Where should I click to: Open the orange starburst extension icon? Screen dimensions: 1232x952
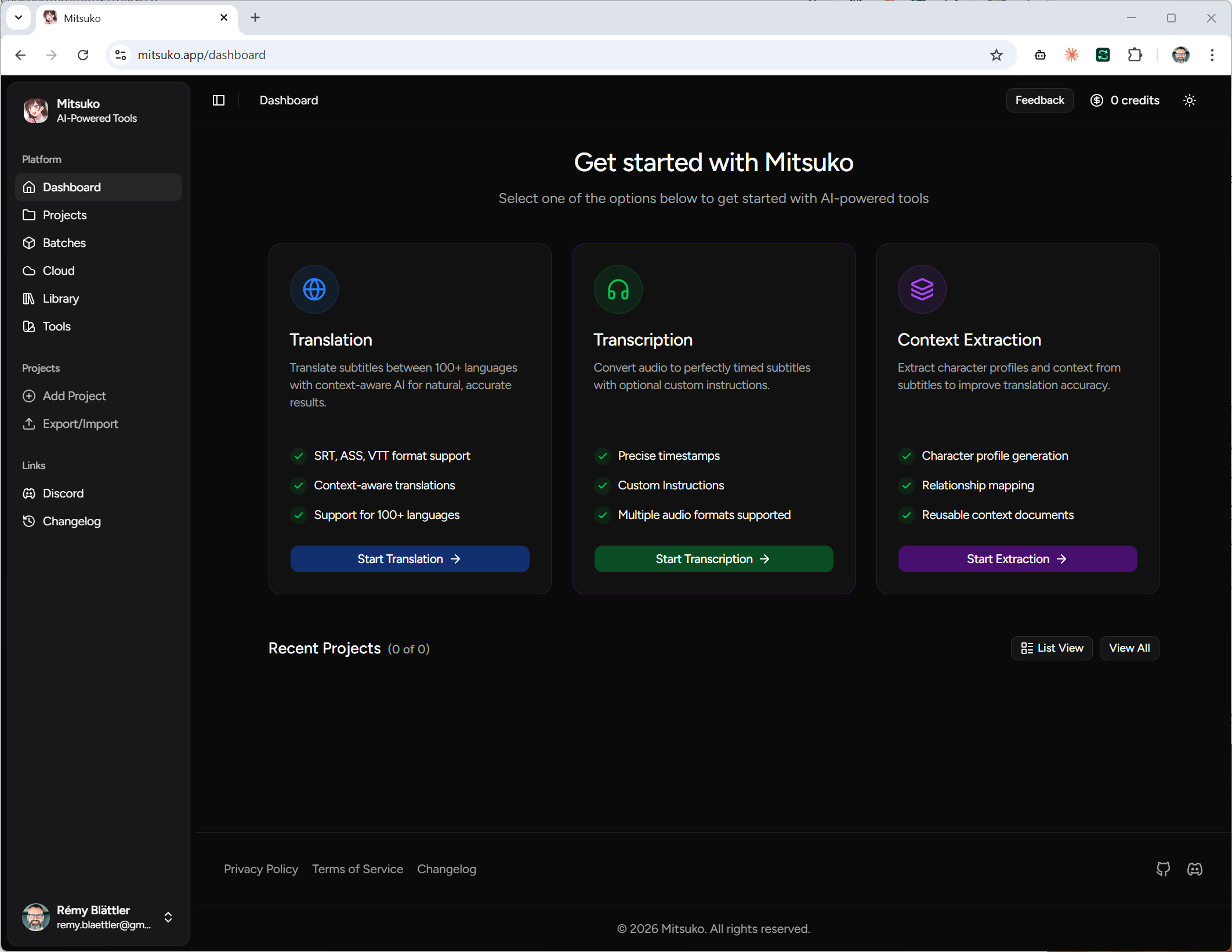point(1072,55)
